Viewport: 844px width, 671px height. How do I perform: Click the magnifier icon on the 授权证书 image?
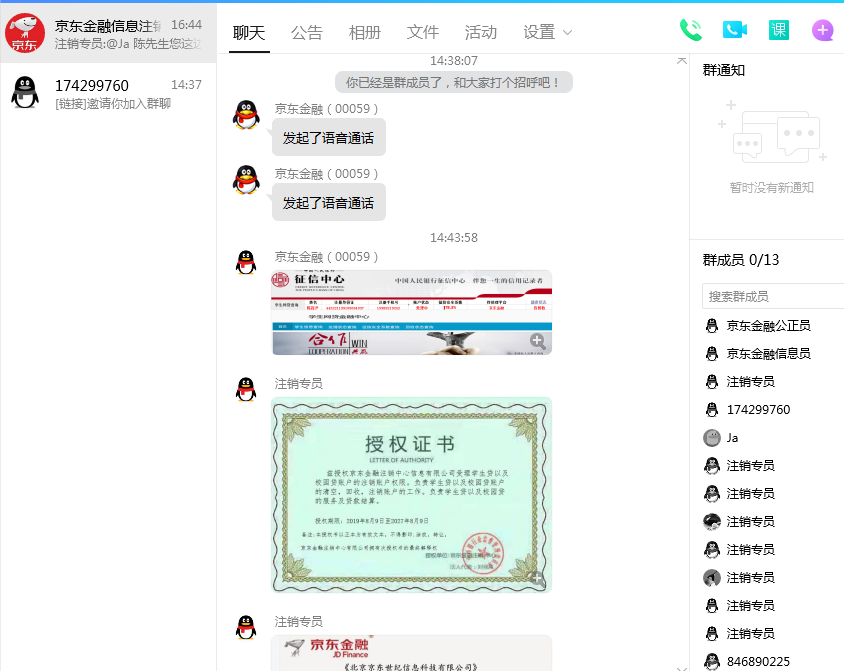point(538,578)
